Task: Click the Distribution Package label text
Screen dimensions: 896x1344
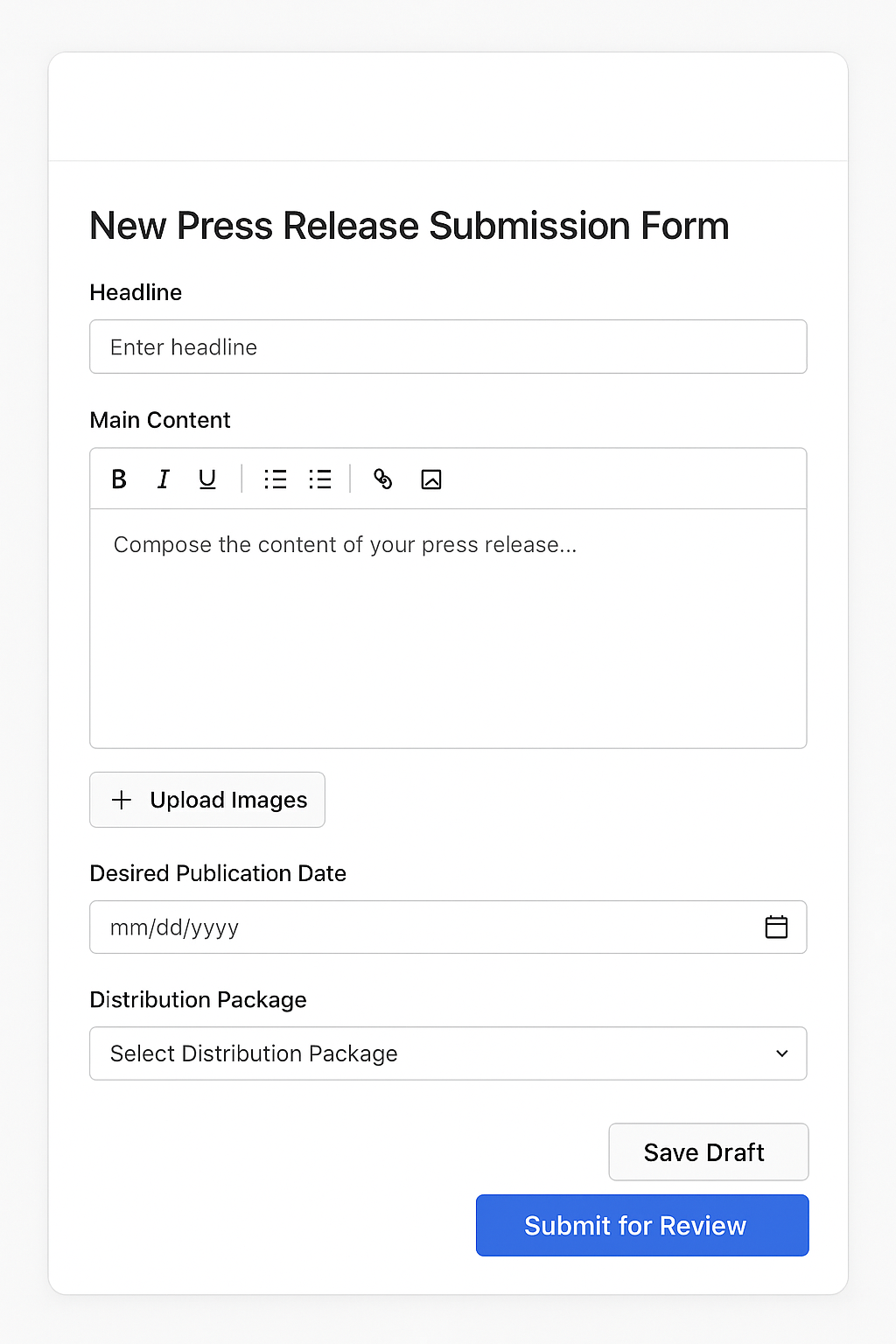Action: 198,999
